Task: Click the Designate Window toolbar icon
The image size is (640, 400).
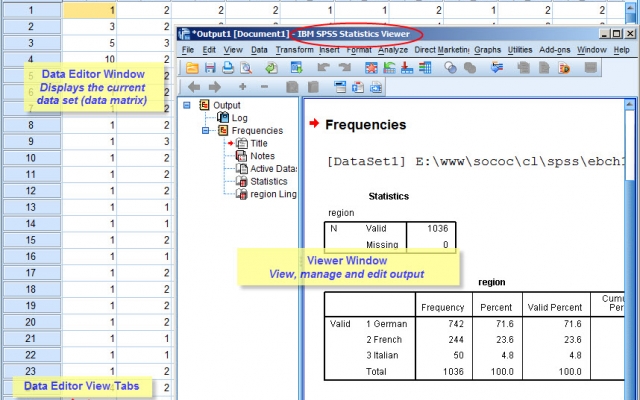Action: coord(591,67)
